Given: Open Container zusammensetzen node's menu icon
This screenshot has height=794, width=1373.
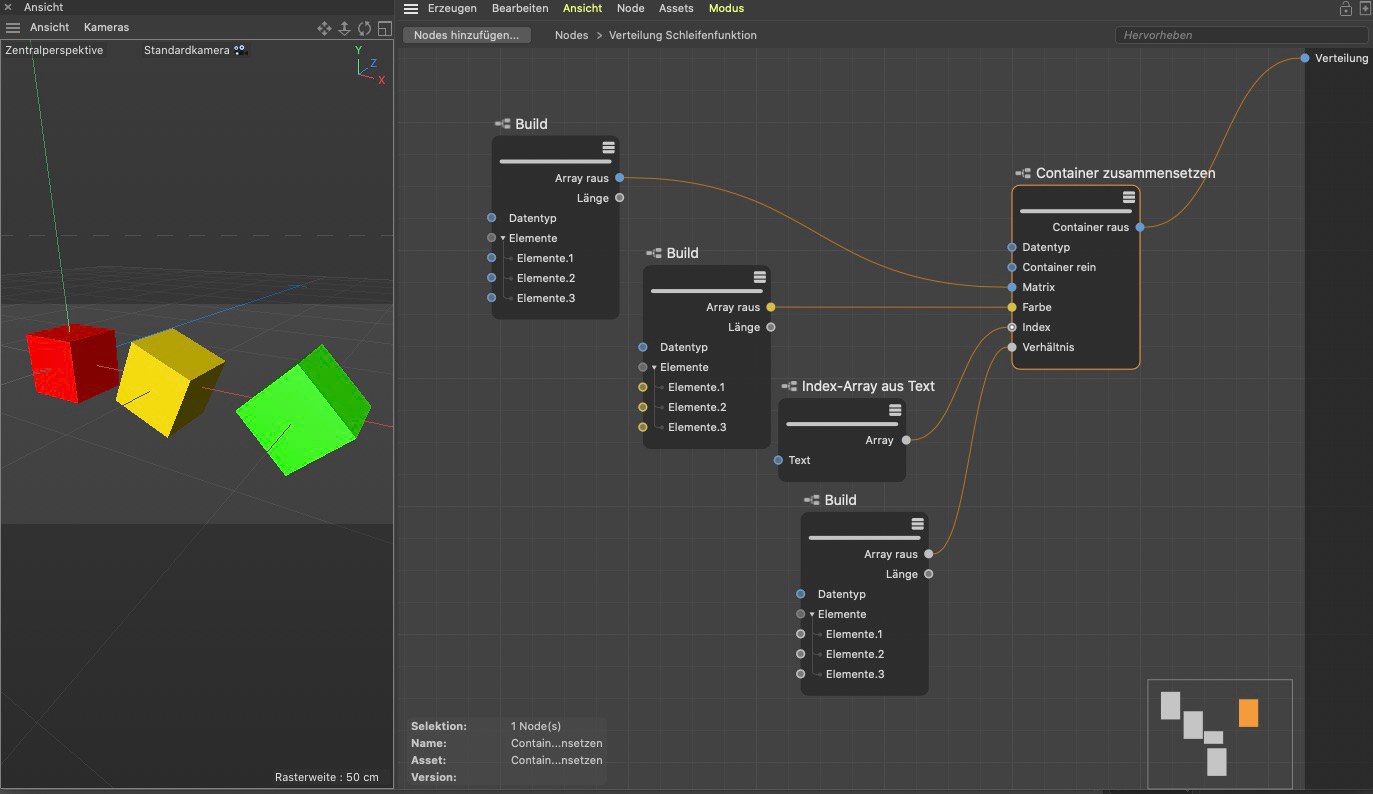Looking at the screenshot, I should (1129, 197).
